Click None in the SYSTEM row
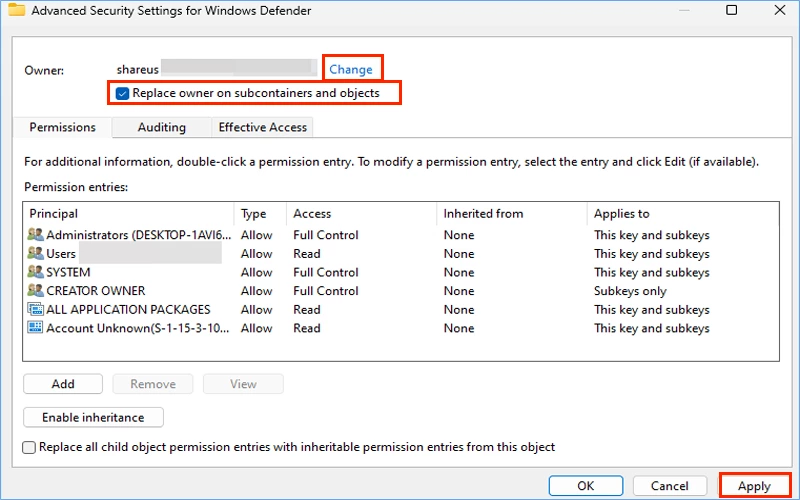Image resolution: width=800 pixels, height=500 pixels. [459, 272]
